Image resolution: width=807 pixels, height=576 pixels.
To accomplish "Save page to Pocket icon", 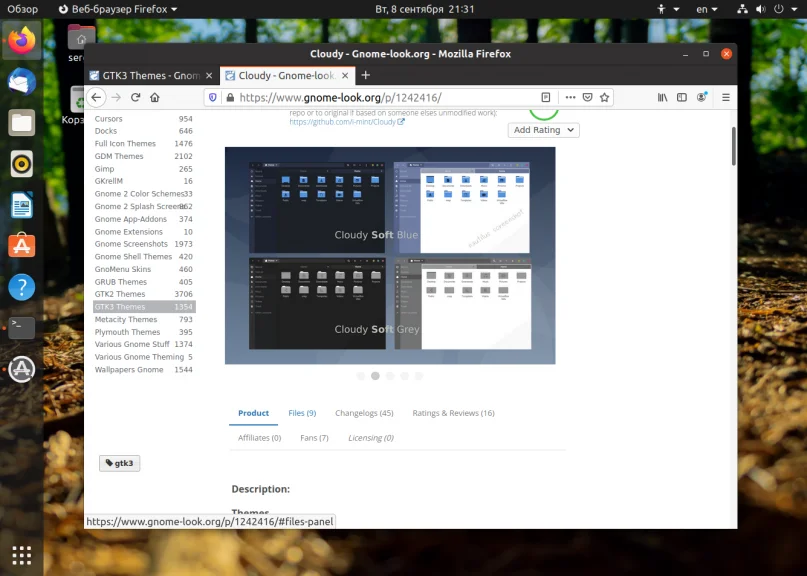I will (x=587, y=97).
